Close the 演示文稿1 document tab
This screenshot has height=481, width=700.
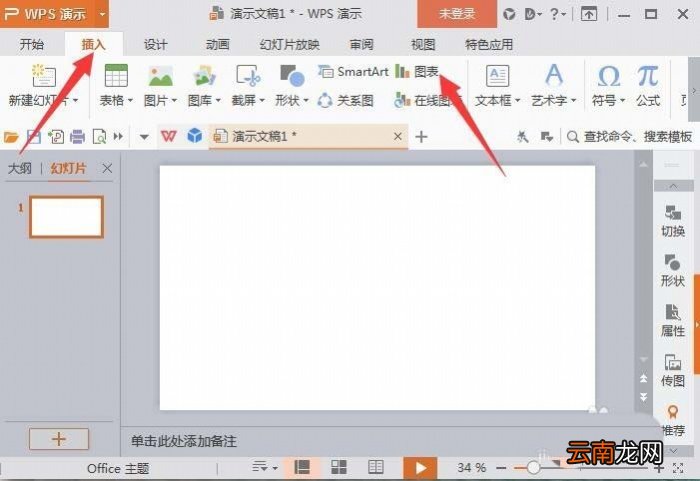[398, 136]
